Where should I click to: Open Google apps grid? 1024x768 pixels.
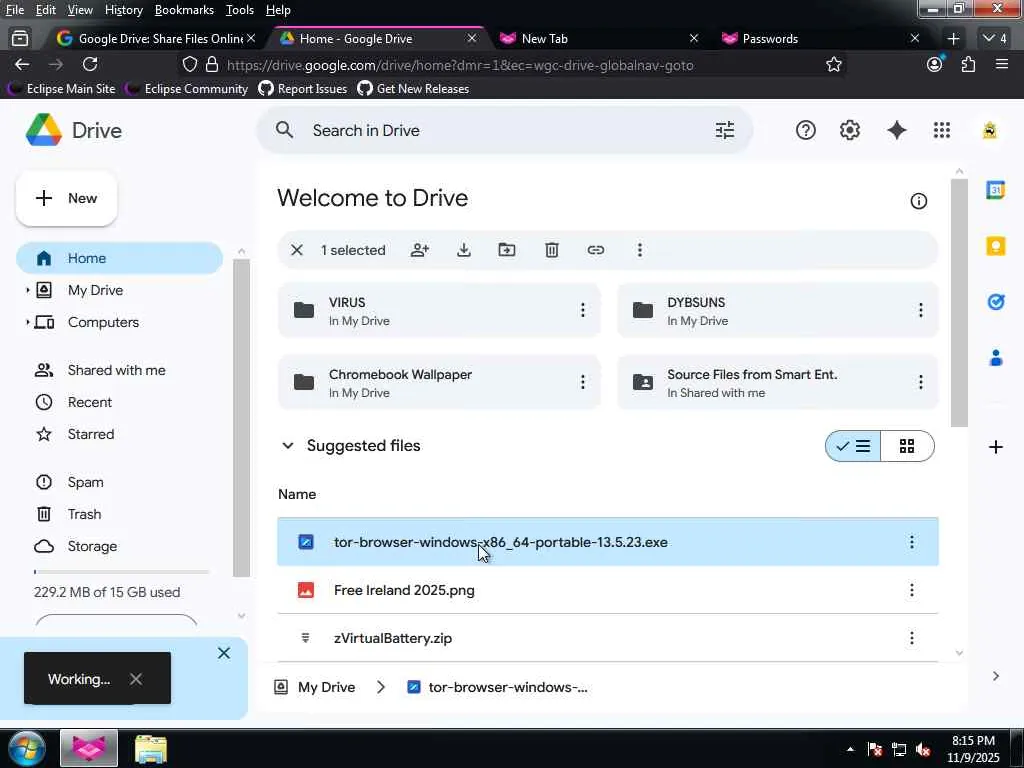942,131
